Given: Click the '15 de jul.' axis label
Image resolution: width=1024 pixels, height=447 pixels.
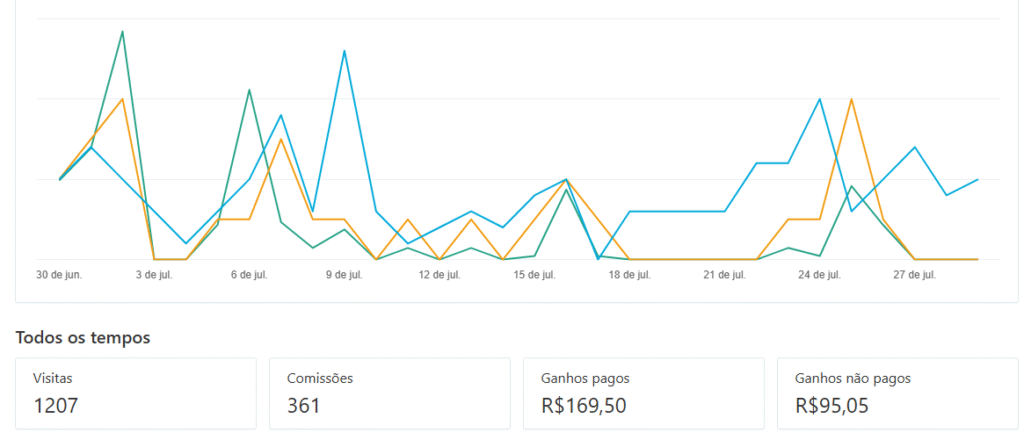Looking at the screenshot, I should [x=534, y=274].
